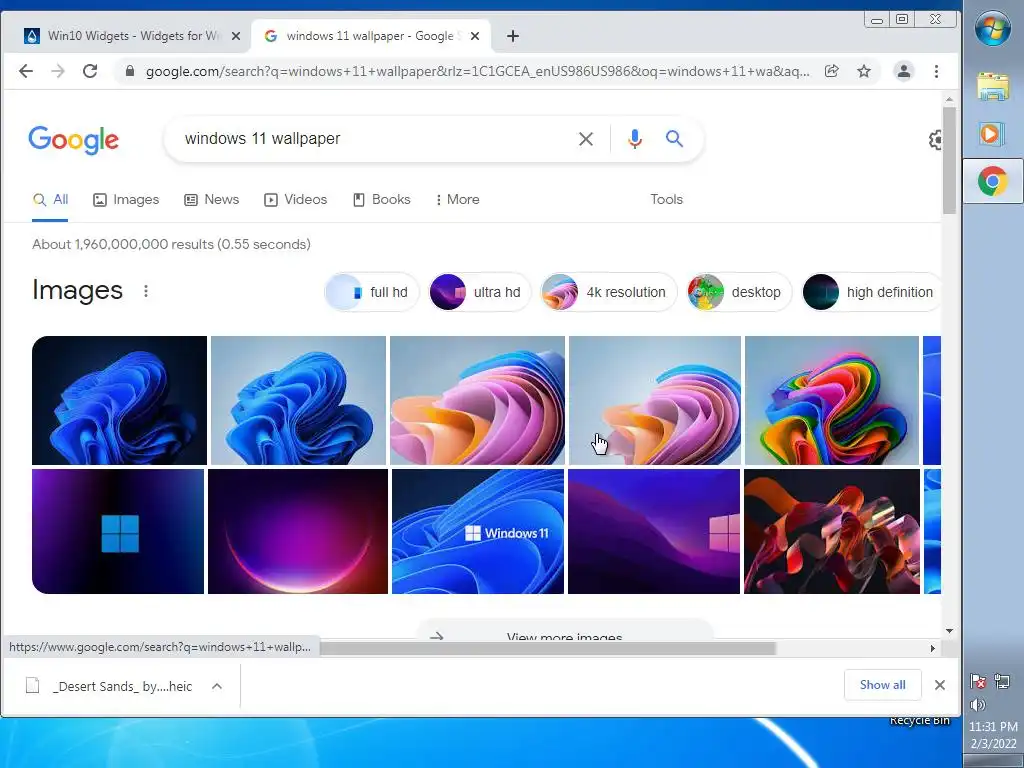Start voice search with the microphone
The width and height of the screenshot is (1024, 768).
point(635,138)
